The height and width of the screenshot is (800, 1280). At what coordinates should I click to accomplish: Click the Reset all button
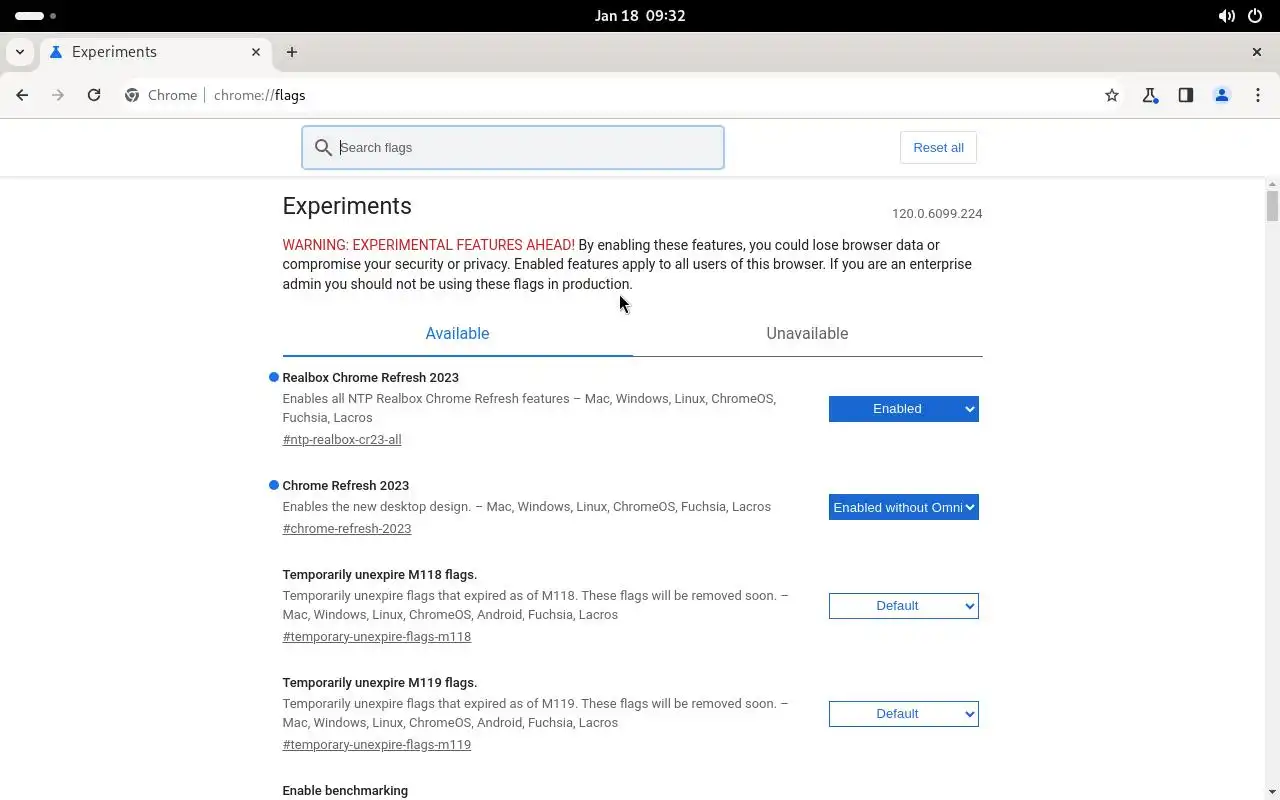pyautogui.click(x=938, y=147)
